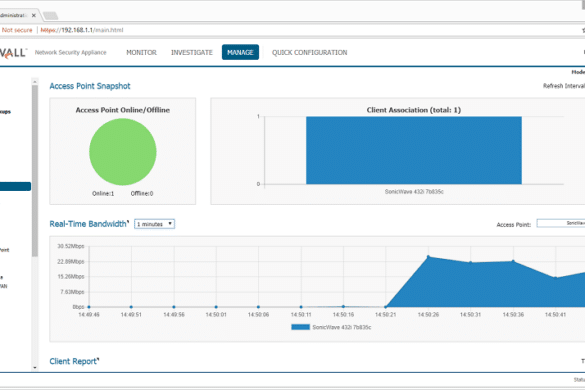Click the sidebar scroll up arrow
Viewport: 585px width, 390px height.
pos(35,81)
